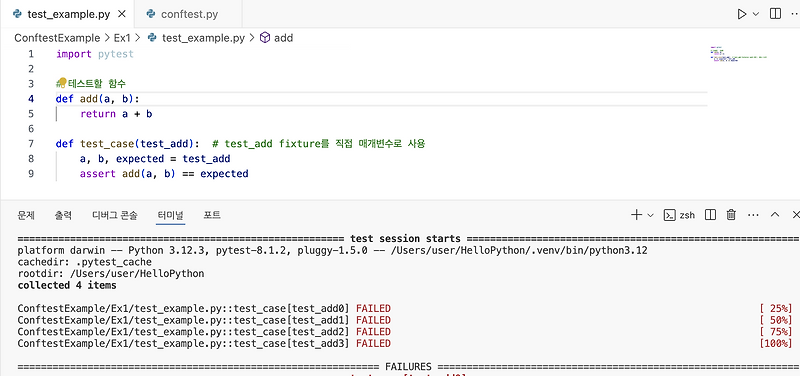Open the 문제 panel tab
The width and height of the screenshot is (800, 376).
pyautogui.click(x=26, y=215)
